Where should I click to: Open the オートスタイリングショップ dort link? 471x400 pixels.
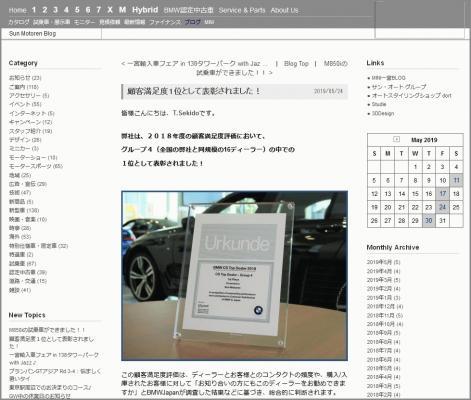tap(412, 96)
